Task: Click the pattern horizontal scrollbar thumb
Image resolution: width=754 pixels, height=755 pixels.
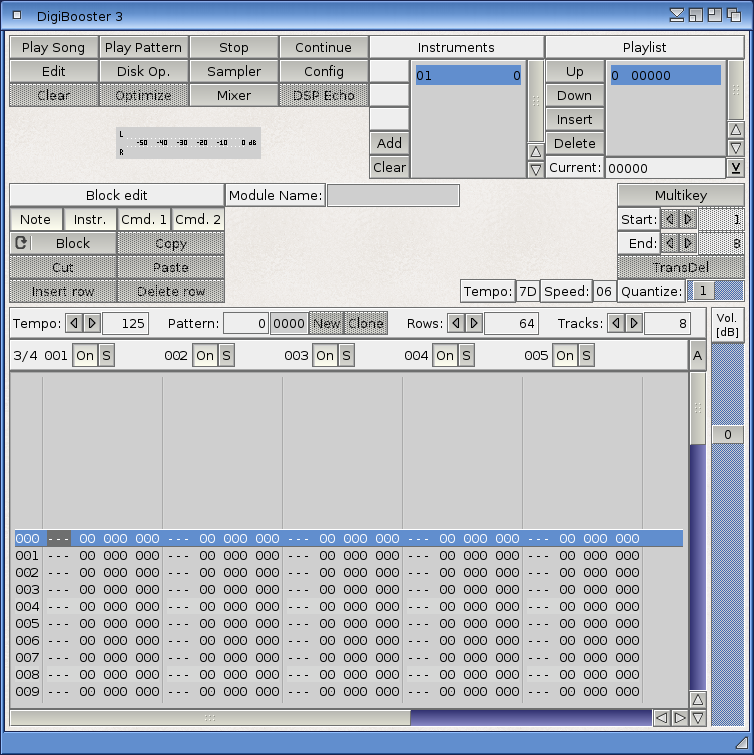Action: tap(210, 718)
